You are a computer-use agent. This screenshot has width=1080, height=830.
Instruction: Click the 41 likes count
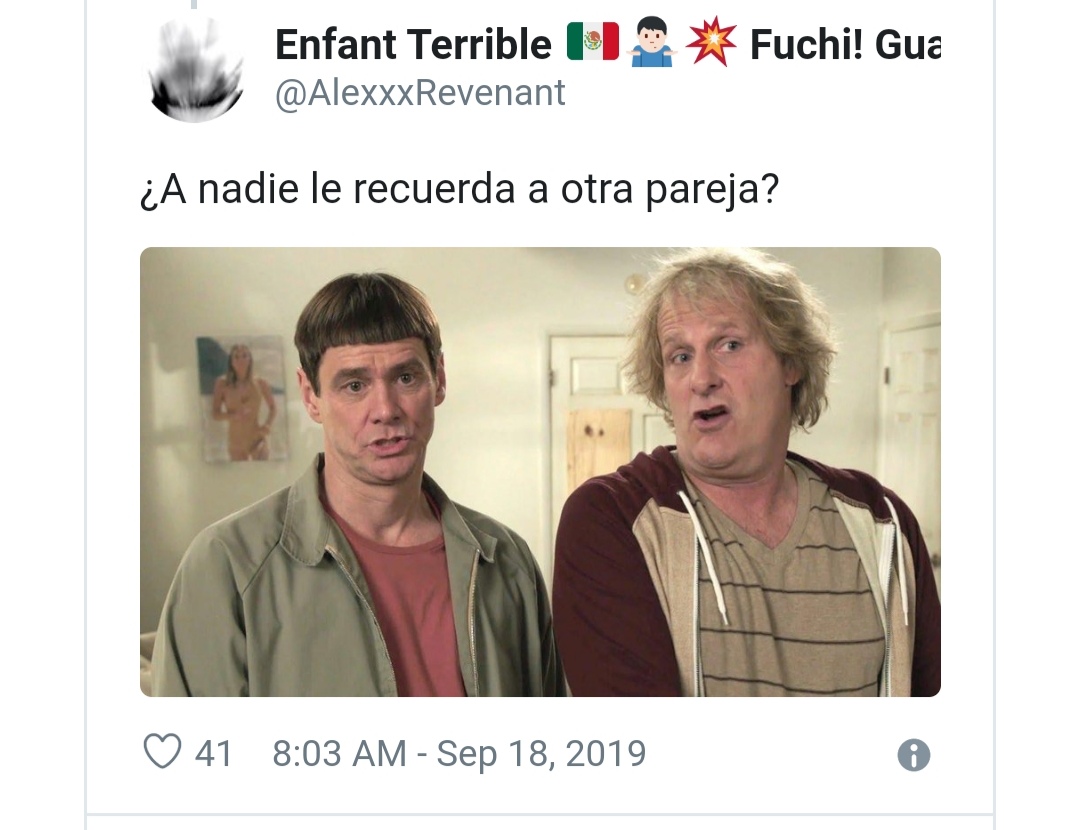213,753
